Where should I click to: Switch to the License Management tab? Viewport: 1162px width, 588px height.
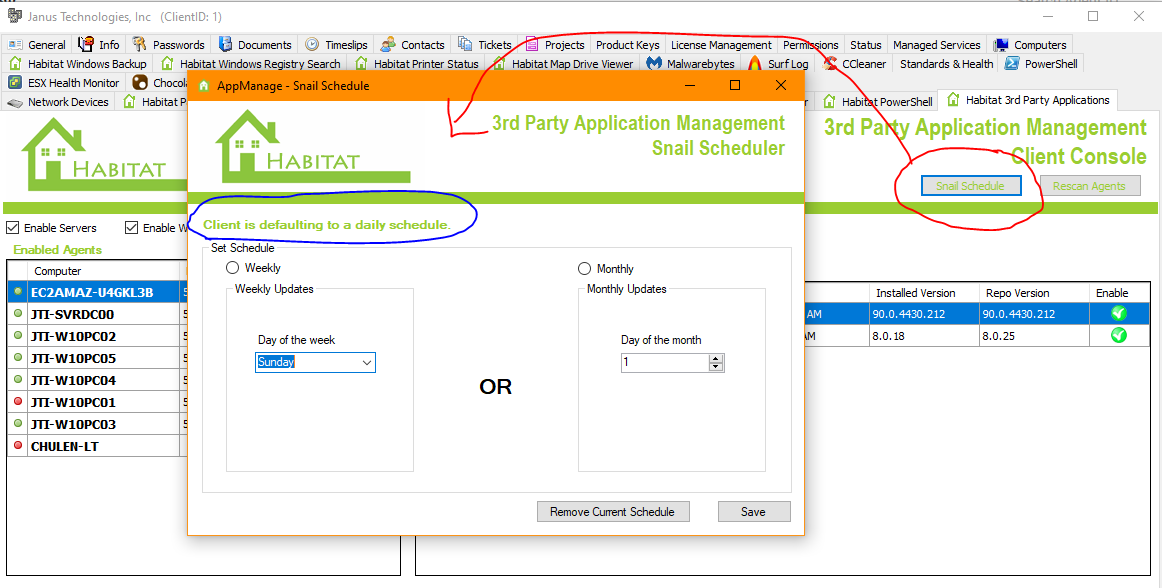(x=721, y=45)
